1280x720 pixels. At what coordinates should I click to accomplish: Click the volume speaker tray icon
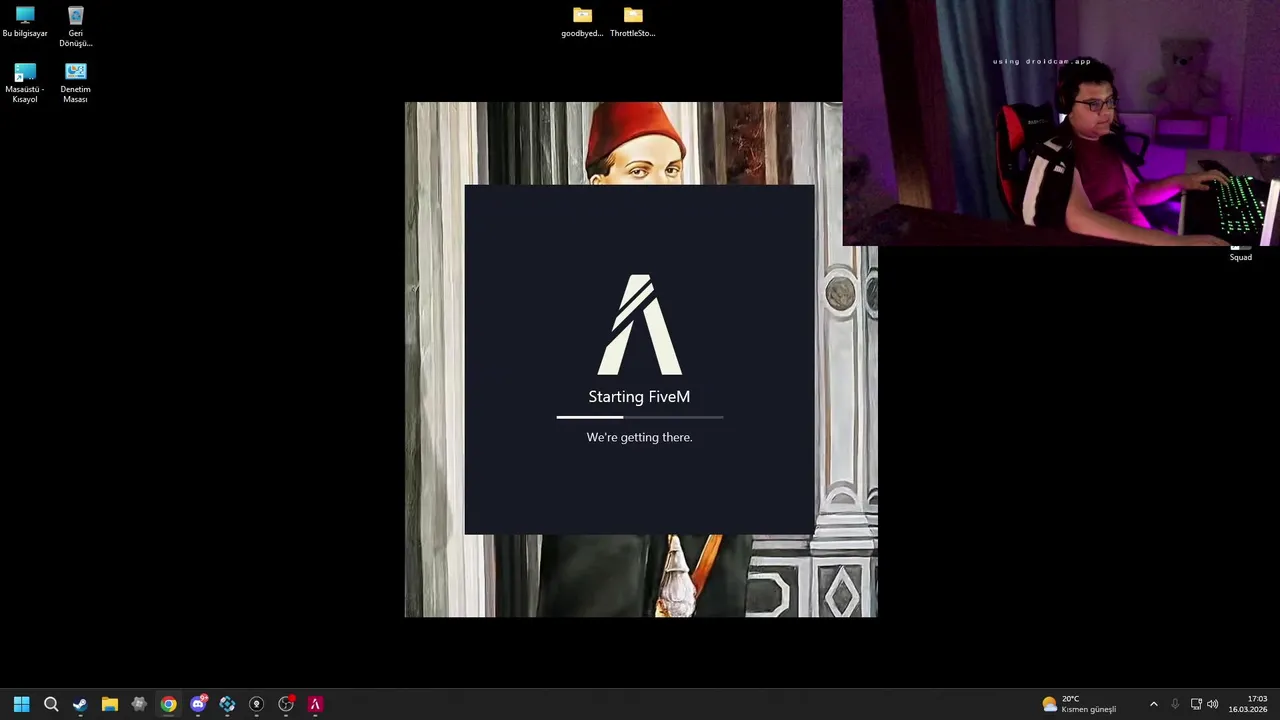coord(1213,704)
